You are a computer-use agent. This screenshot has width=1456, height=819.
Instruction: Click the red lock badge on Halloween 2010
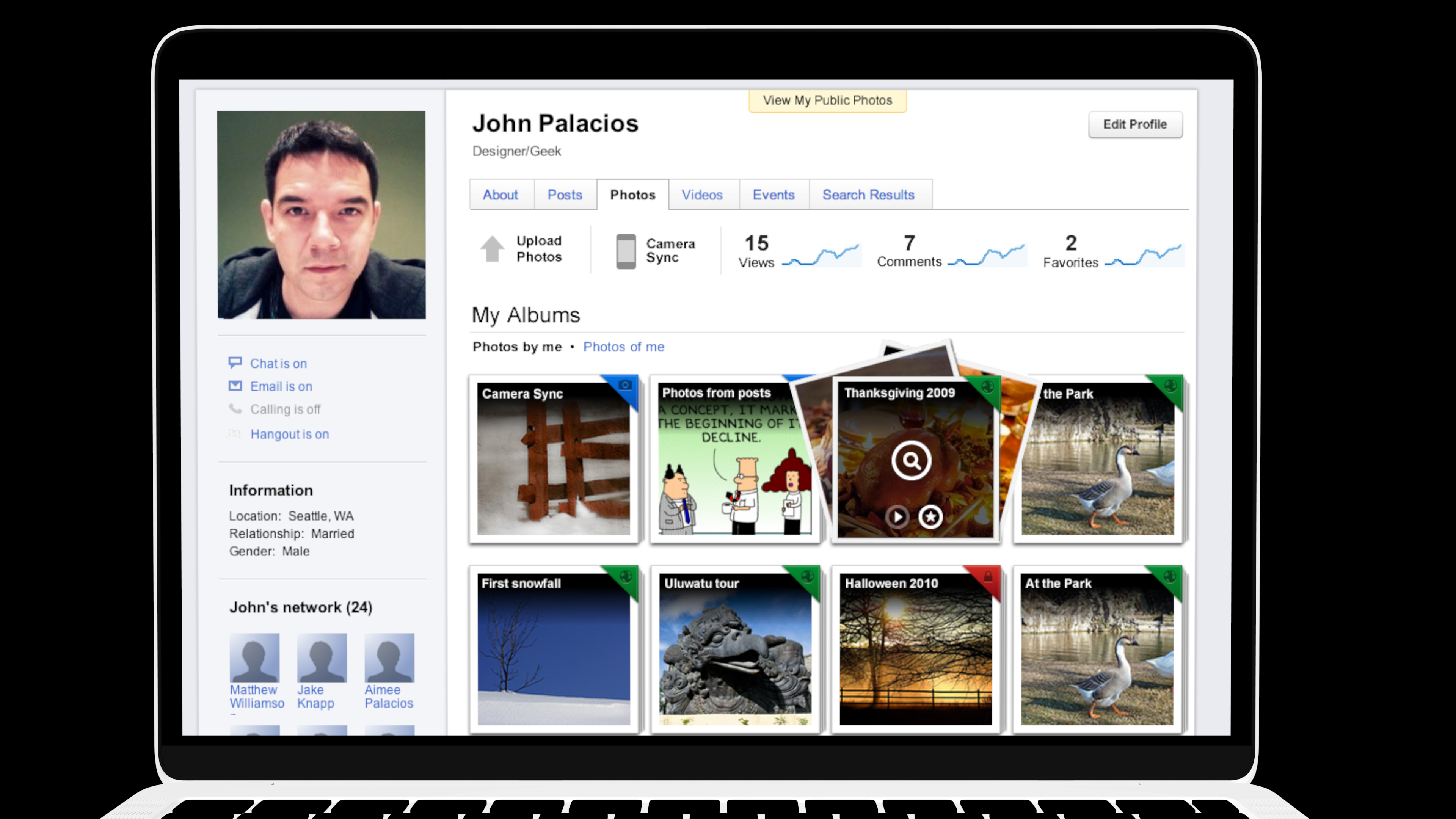[987, 577]
